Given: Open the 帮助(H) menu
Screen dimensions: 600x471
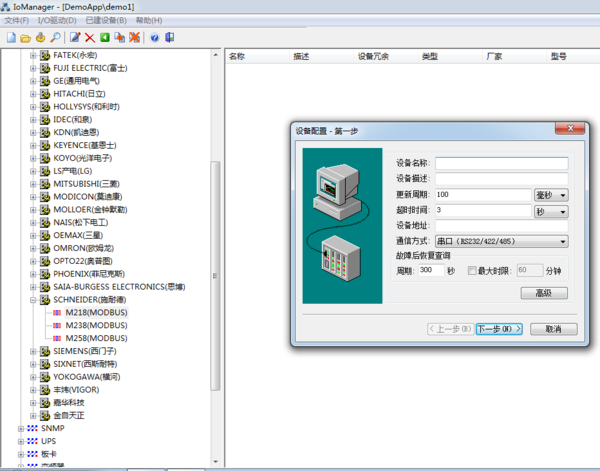Looking at the screenshot, I should pos(149,20).
